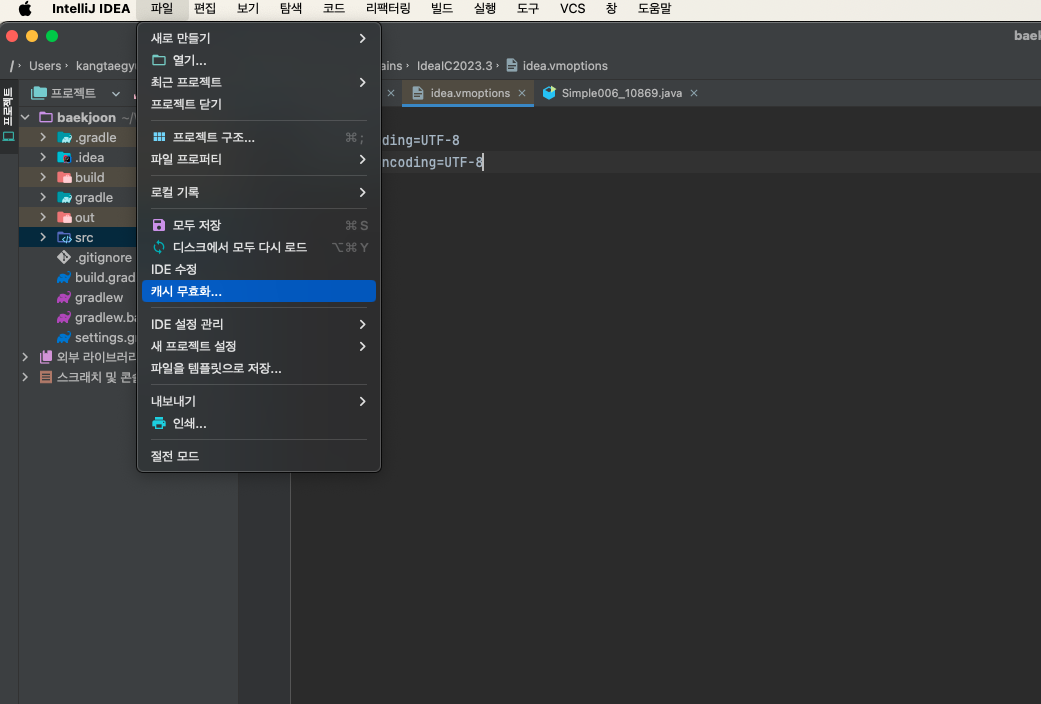Open the 도움말 menu

pyautogui.click(x=655, y=9)
